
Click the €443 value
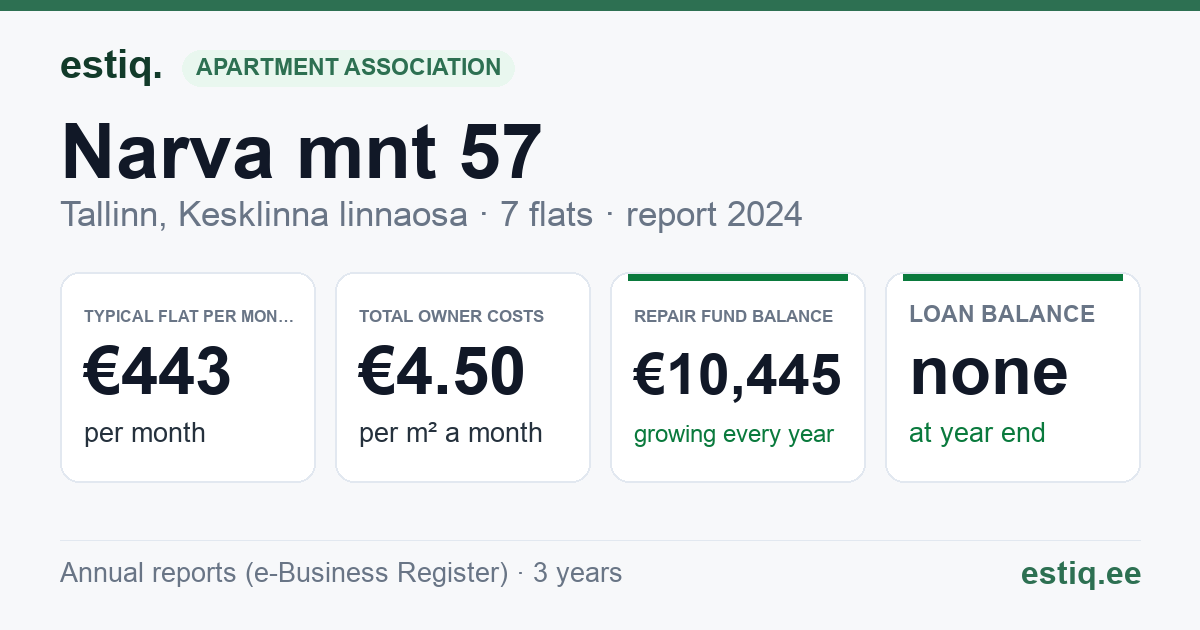[x=157, y=371]
